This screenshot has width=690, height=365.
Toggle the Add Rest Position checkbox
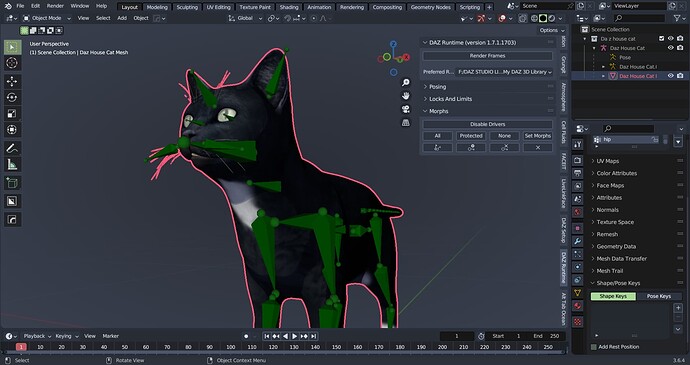594,347
